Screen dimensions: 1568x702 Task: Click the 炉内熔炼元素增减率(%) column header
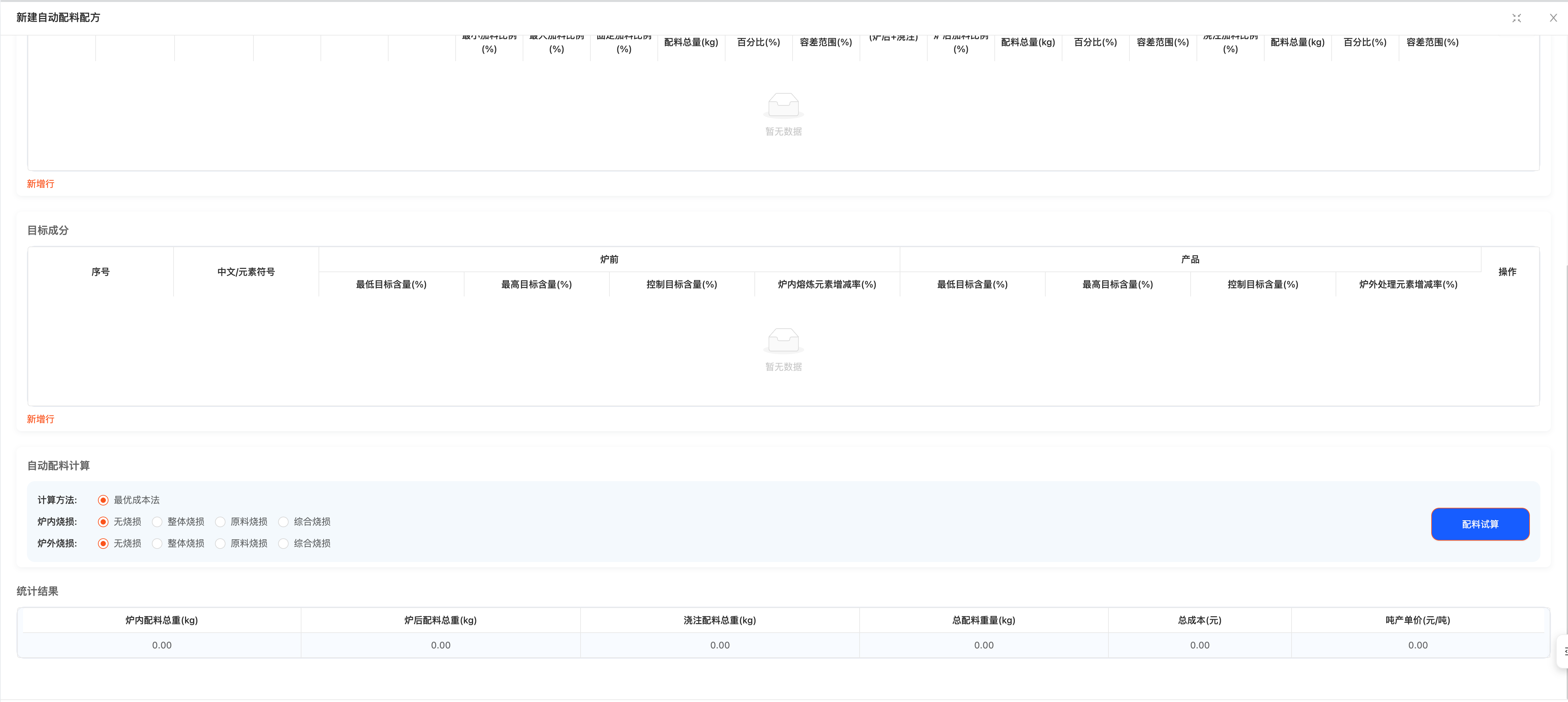827,285
